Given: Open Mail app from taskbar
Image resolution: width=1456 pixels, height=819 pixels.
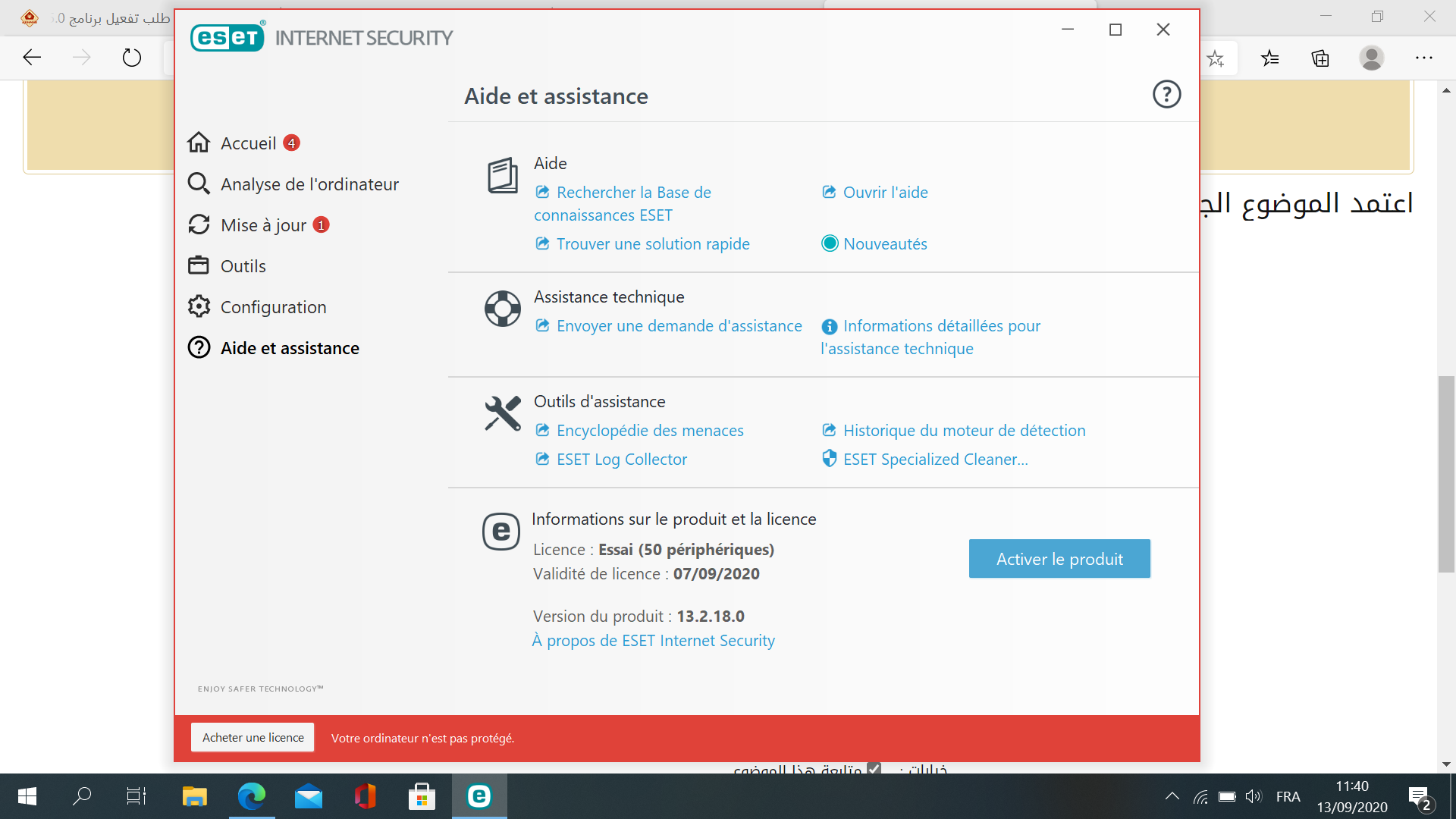Looking at the screenshot, I should [309, 796].
